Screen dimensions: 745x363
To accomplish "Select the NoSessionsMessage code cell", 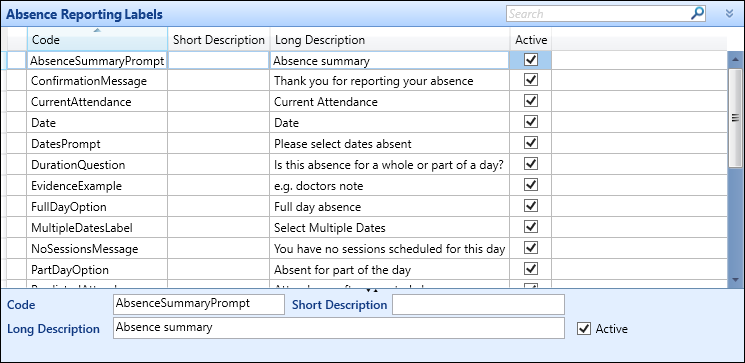I will 97,248.
